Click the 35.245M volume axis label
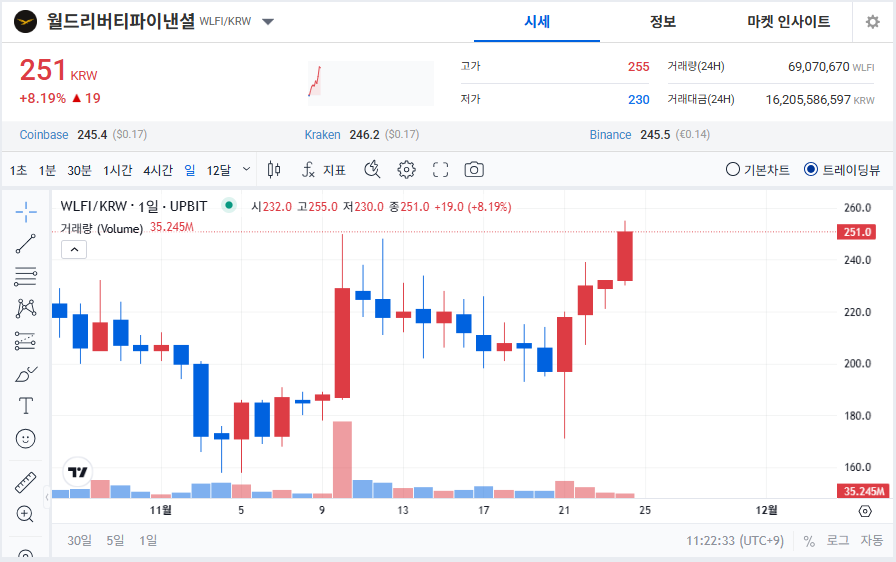The width and height of the screenshot is (896, 562). [x=863, y=491]
